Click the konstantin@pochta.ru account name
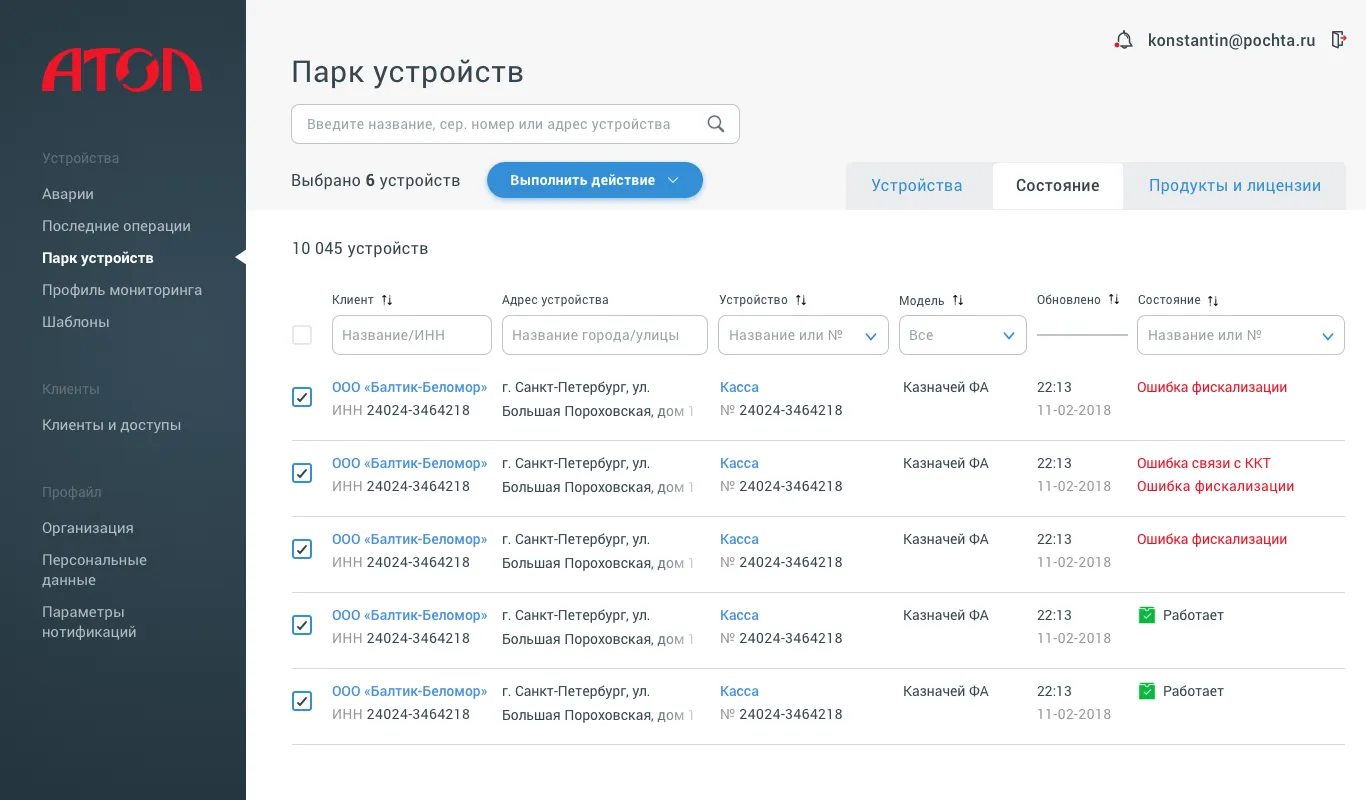 tap(1232, 41)
